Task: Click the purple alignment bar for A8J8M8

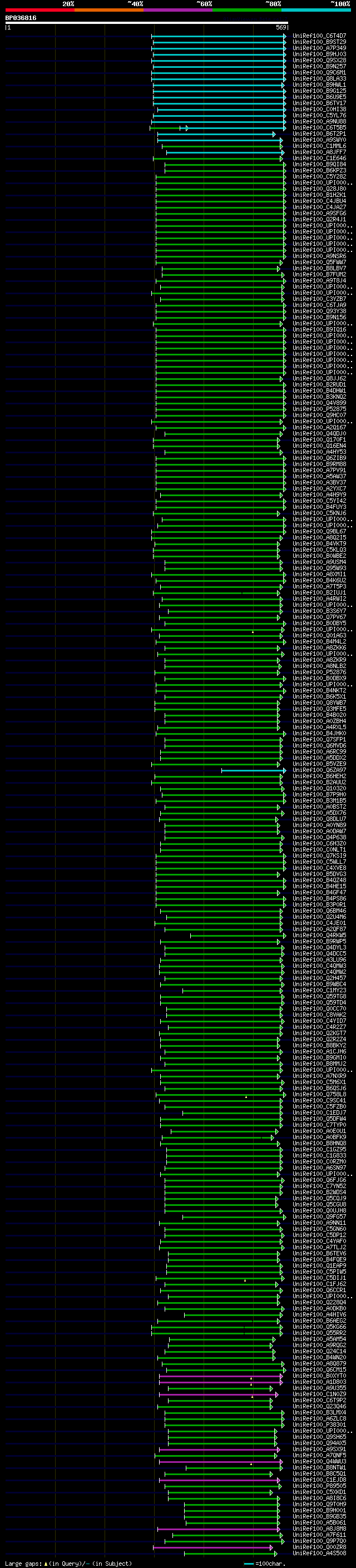Action: click(x=219, y=1529)
